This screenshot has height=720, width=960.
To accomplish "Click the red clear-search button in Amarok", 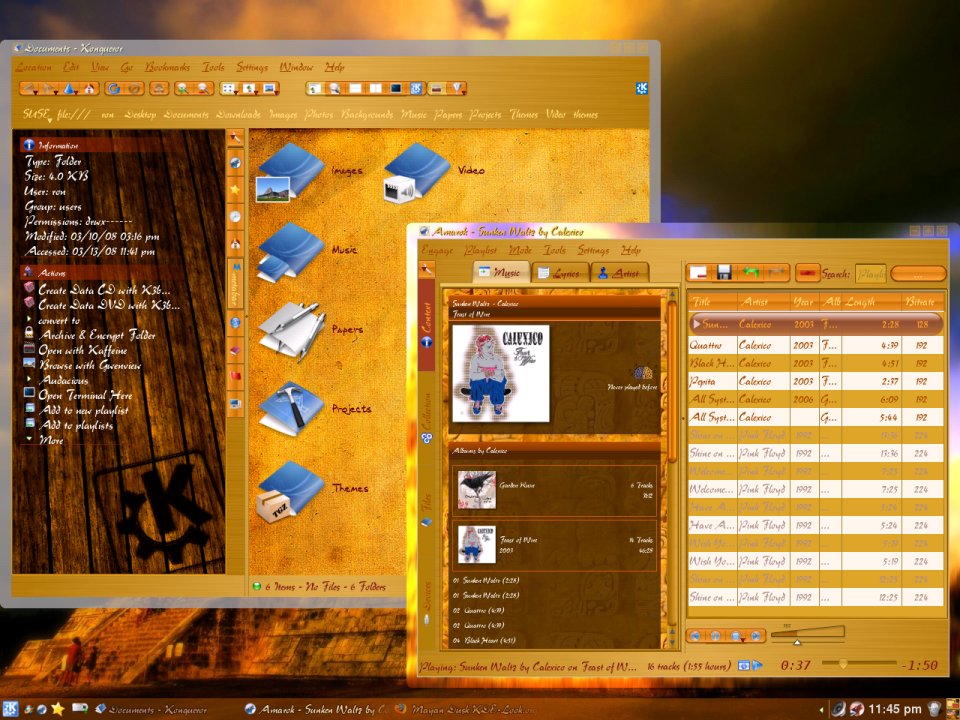I will point(807,273).
